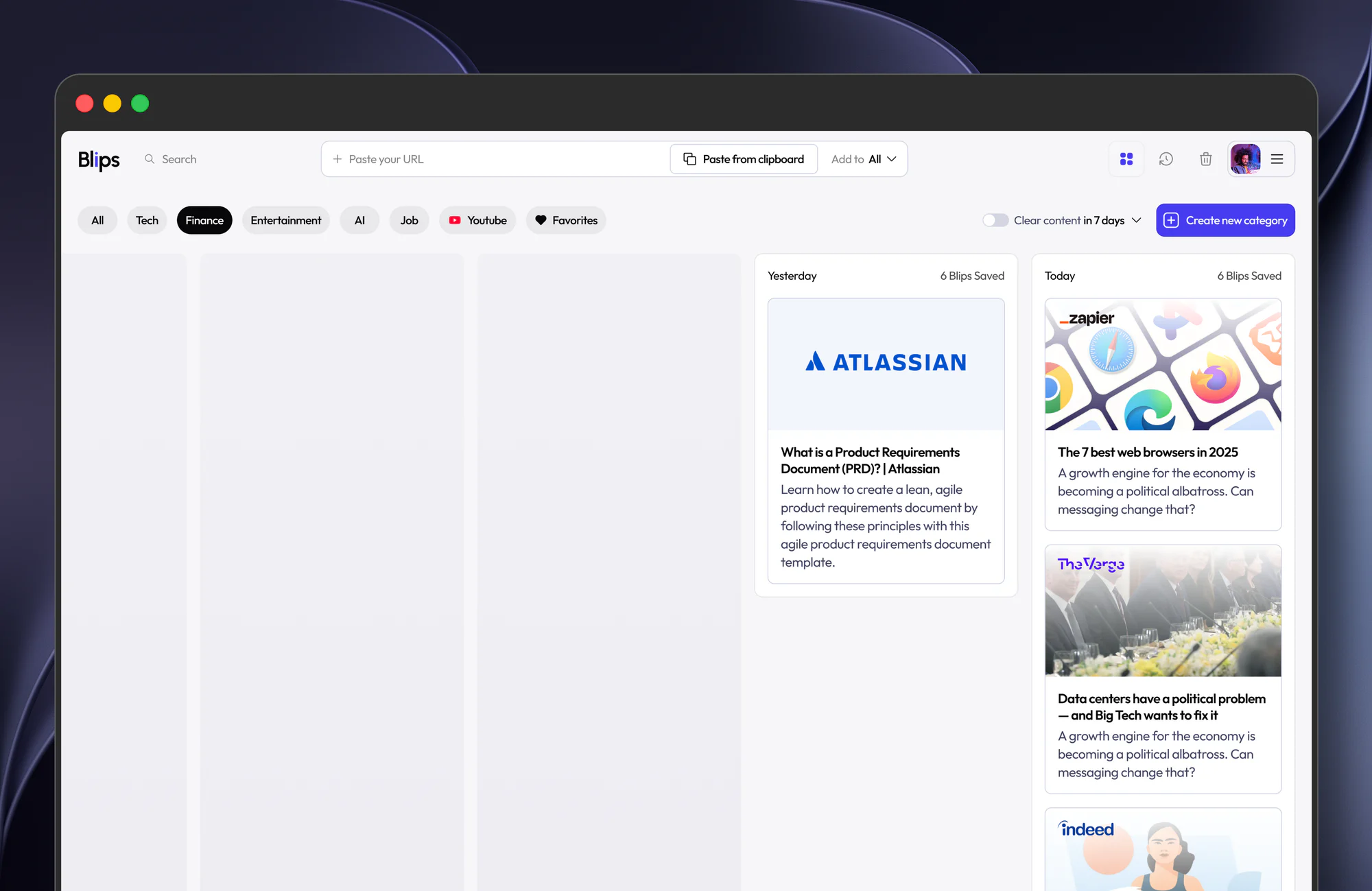This screenshot has height=891, width=1372.
Task: Click the red window close button
Action: coord(84,103)
